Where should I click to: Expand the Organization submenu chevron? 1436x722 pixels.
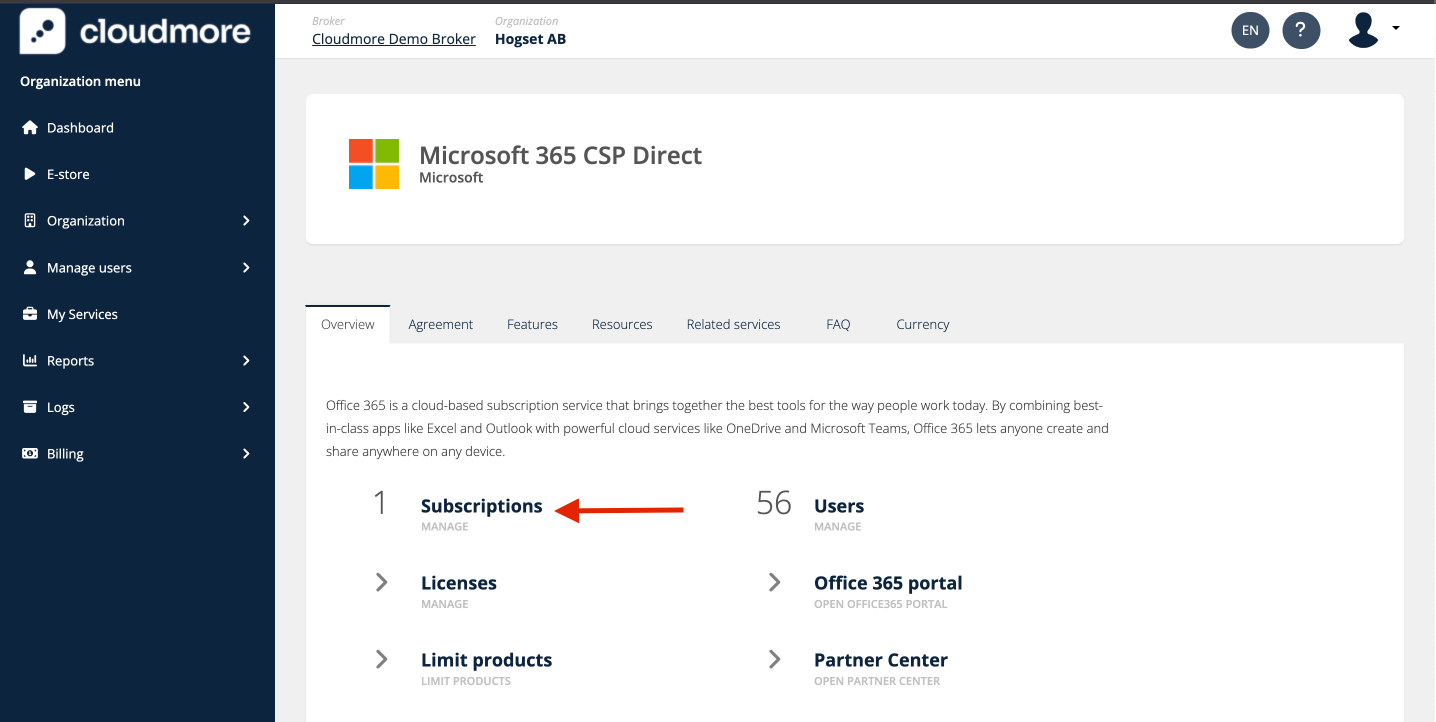tap(246, 221)
